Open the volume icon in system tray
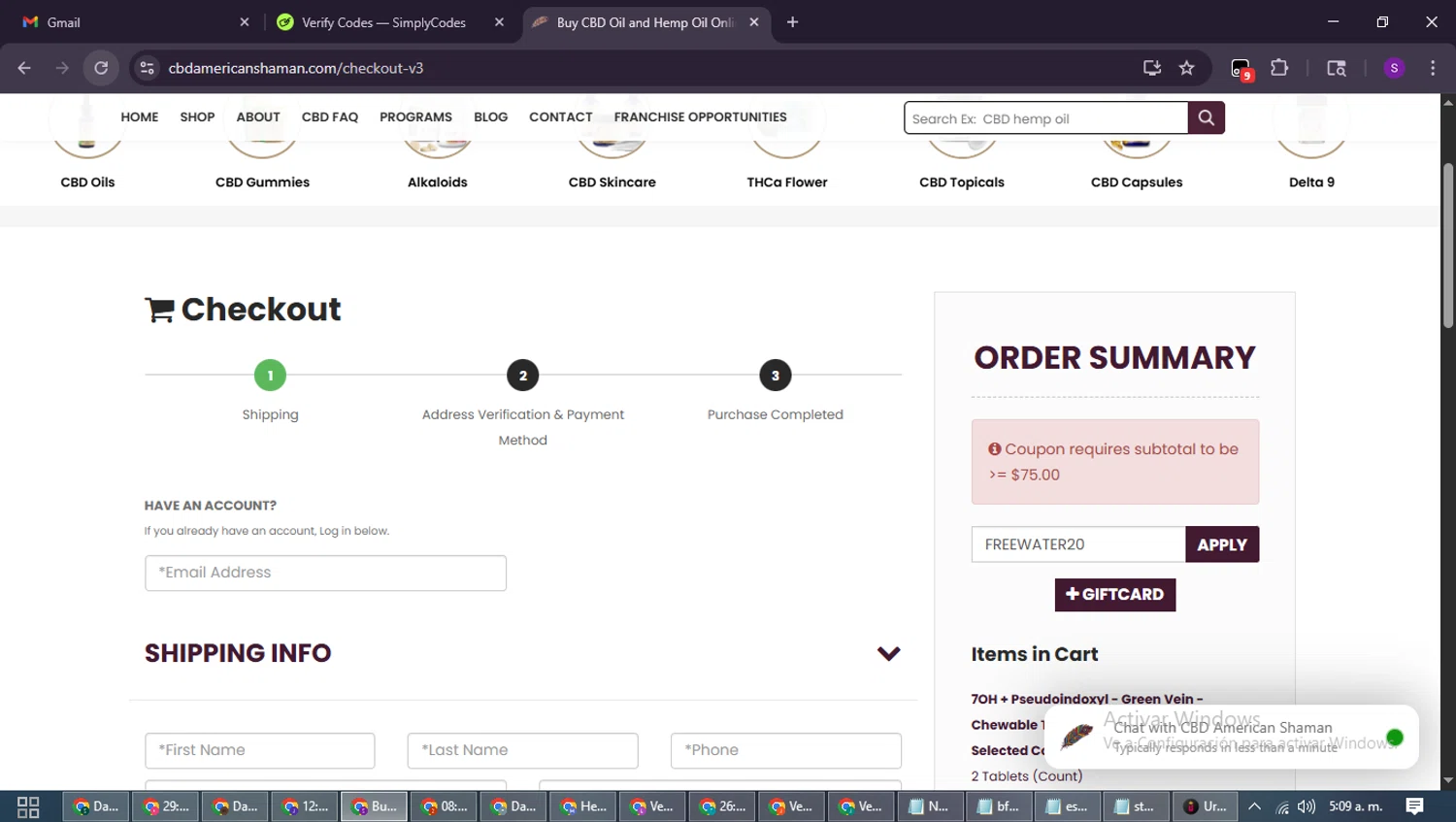The width and height of the screenshot is (1456, 822). click(x=1307, y=806)
